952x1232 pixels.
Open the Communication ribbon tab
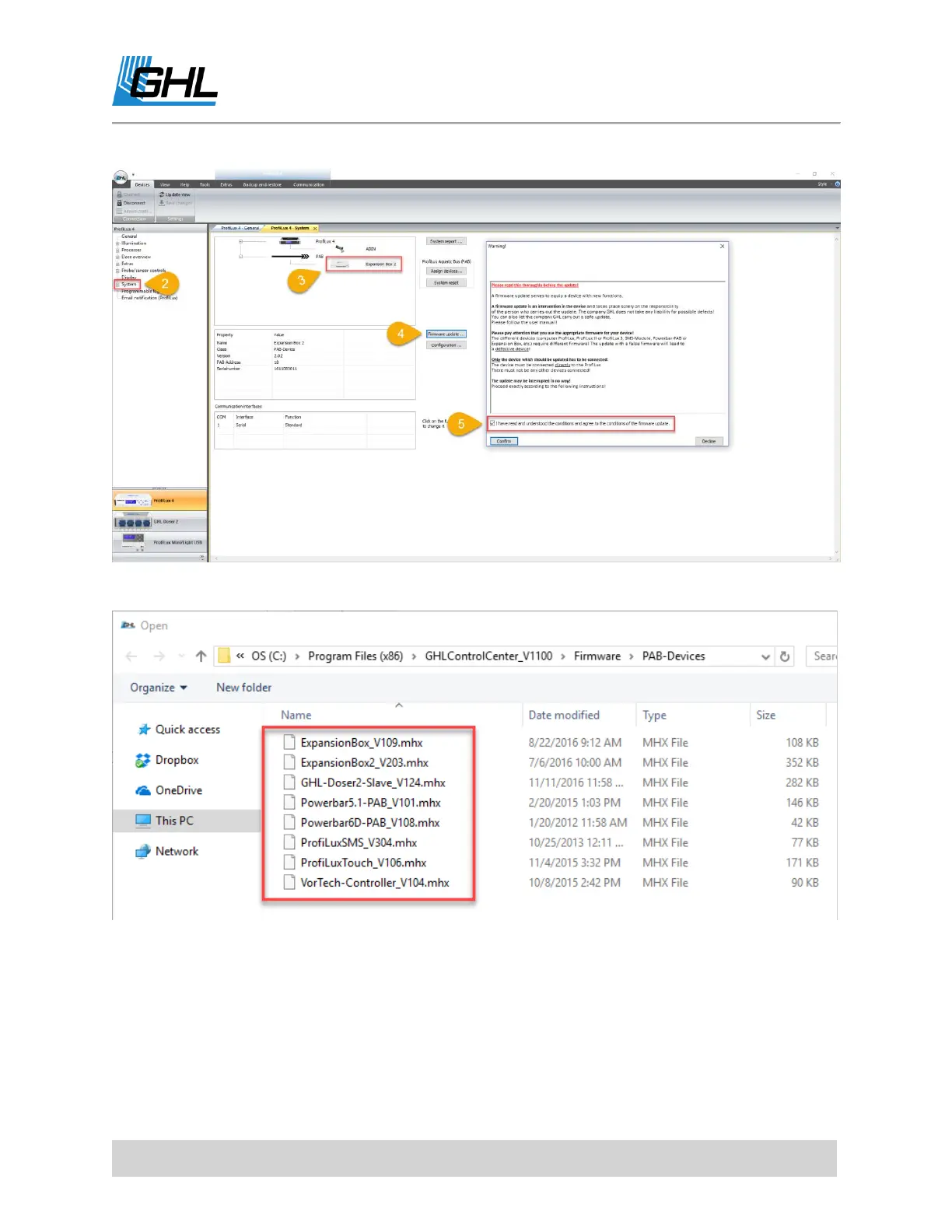coord(309,185)
